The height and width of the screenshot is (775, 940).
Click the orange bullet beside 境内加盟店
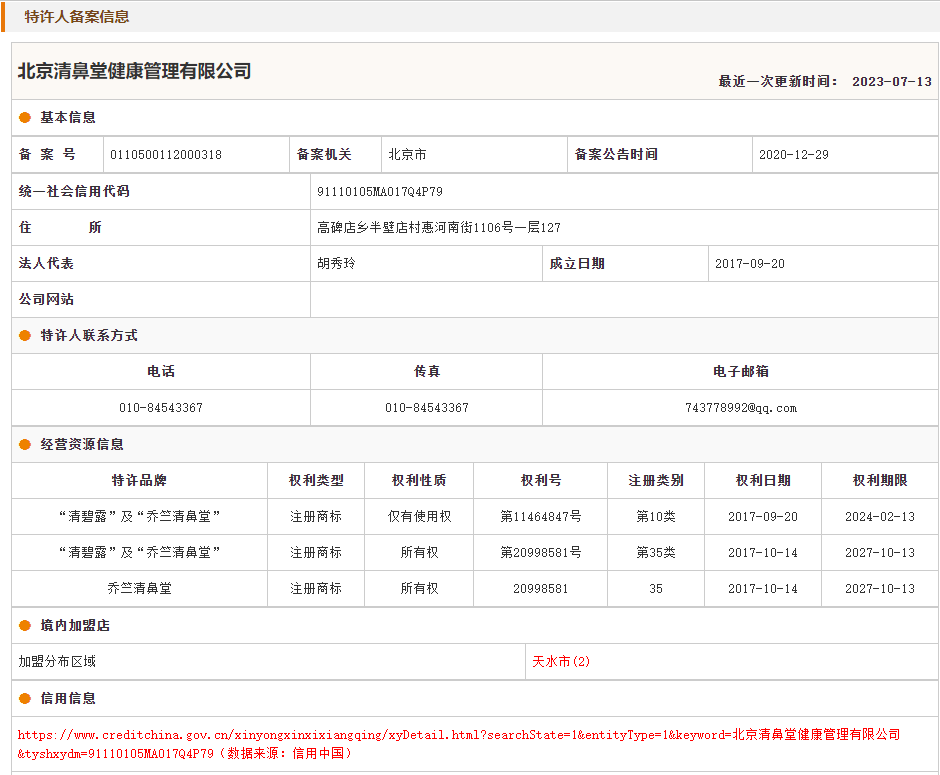click(x=25, y=626)
